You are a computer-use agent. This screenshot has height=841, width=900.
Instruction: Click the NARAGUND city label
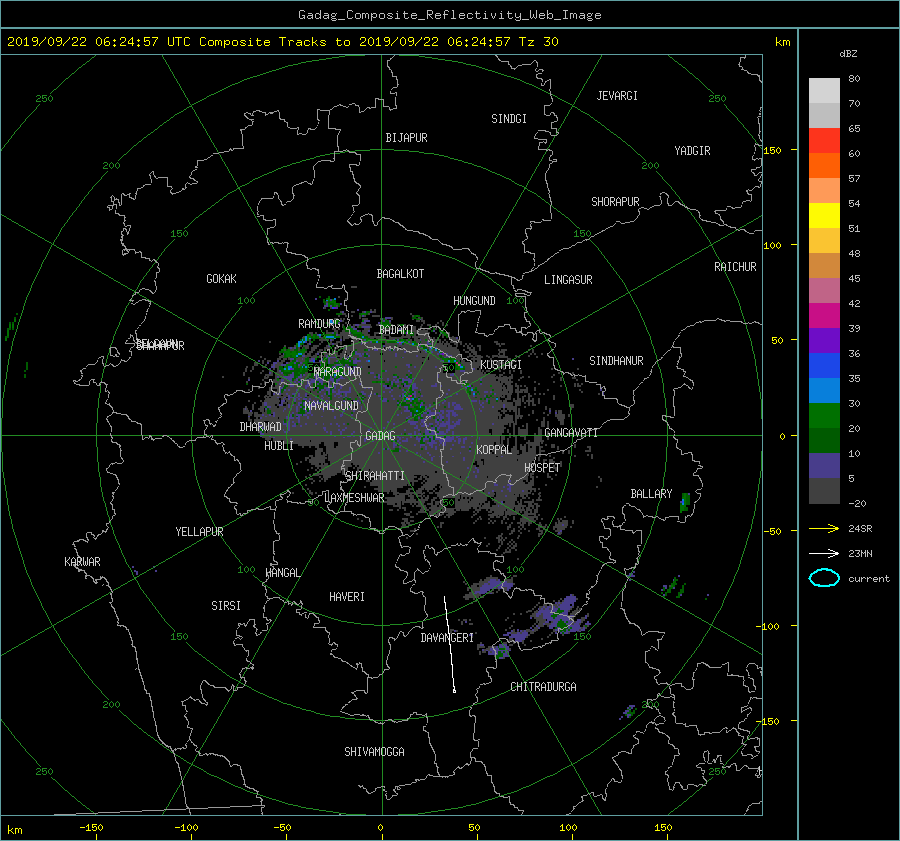click(338, 371)
